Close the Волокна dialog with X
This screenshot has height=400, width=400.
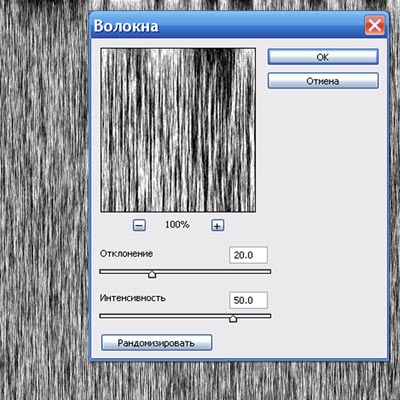coord(374,25)
